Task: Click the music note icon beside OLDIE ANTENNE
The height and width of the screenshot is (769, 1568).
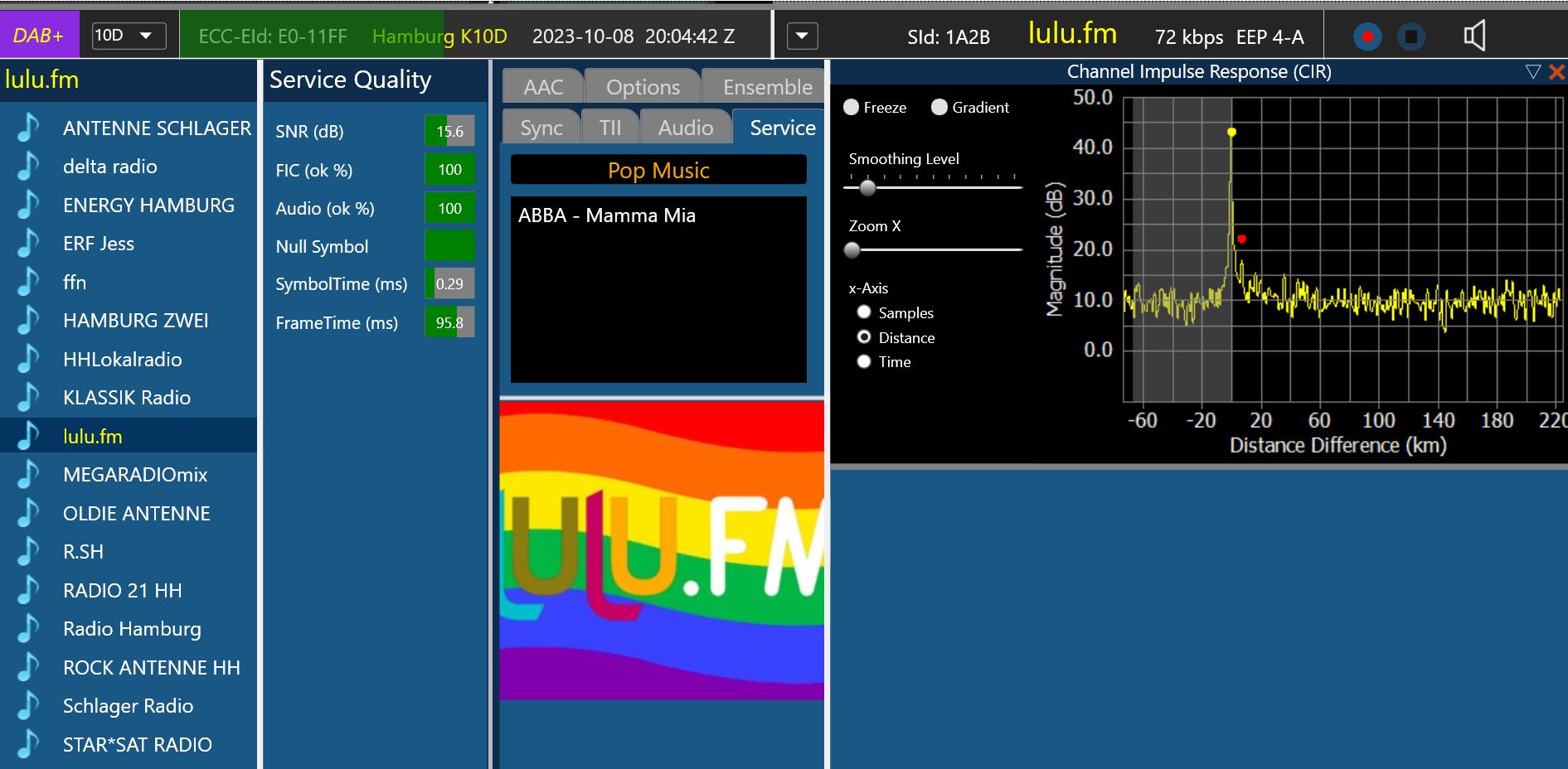Action: pos(28,513)
